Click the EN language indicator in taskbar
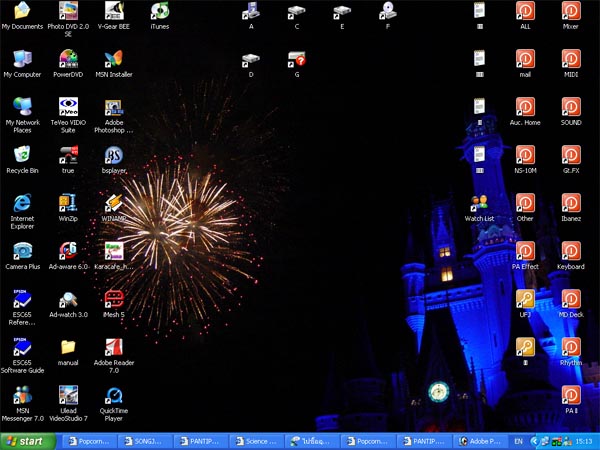The width and height of the screenshot is (600, 450). [518, 442]
